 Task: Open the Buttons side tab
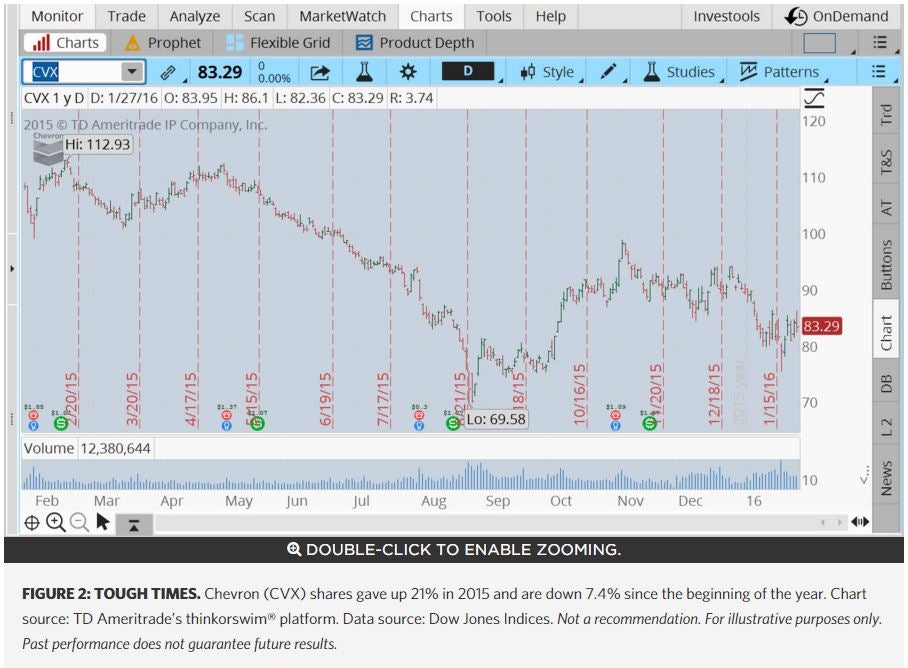885,265
